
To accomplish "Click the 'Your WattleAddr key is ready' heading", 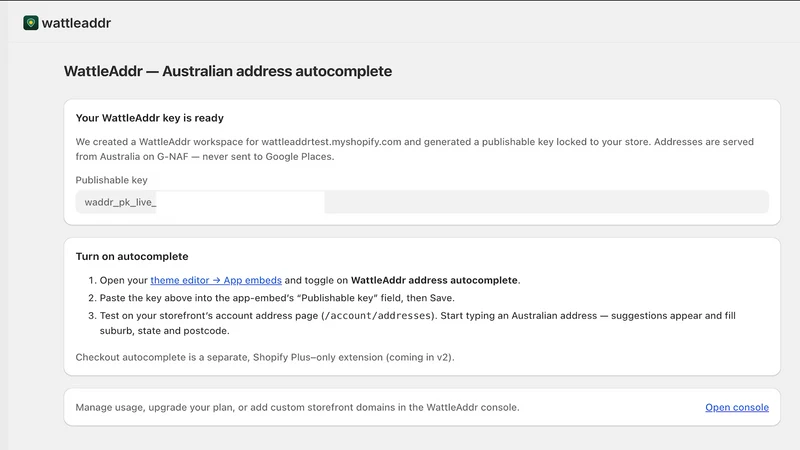I will (x=149, y=118).
